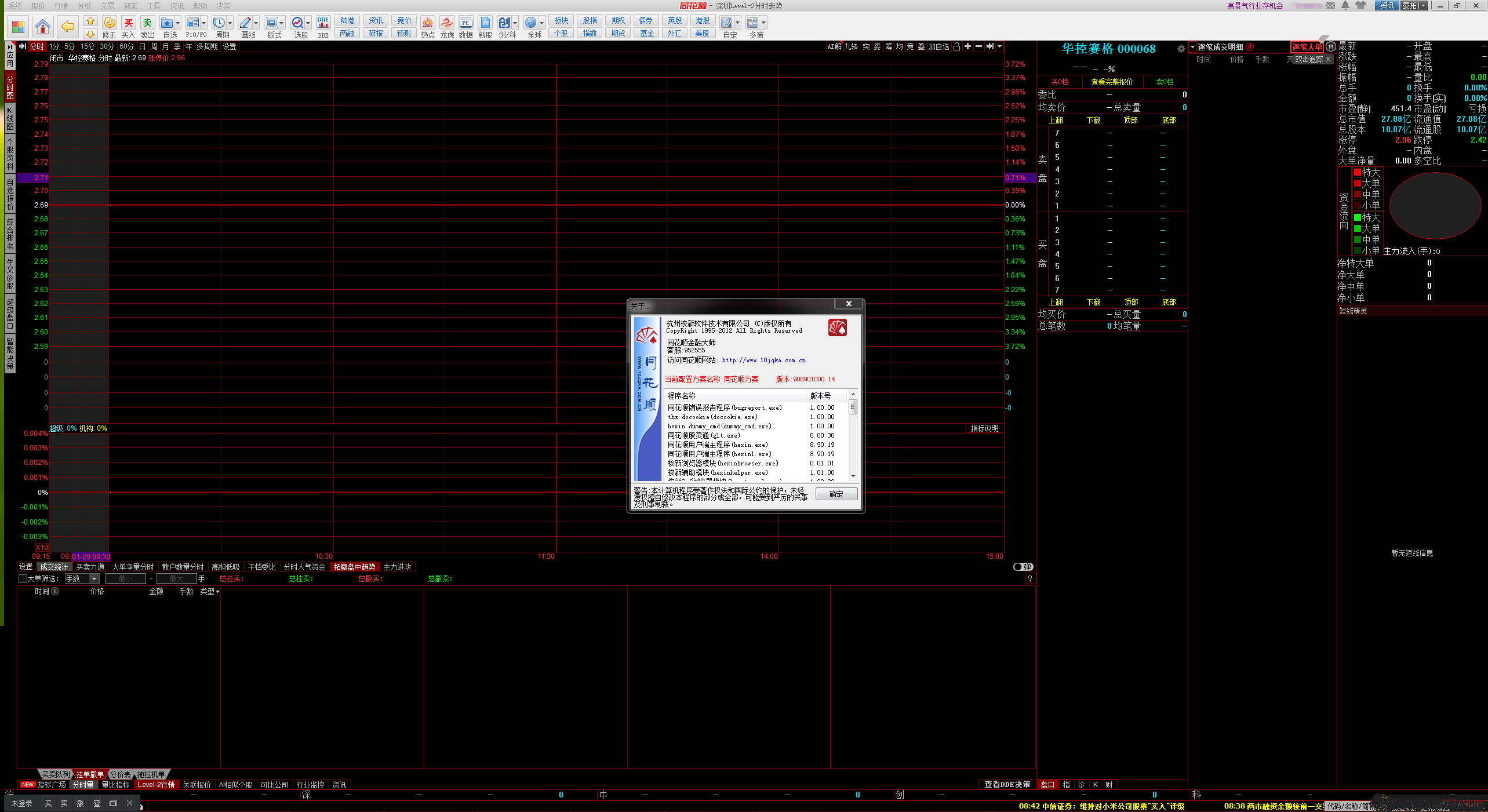Image resolution: width=1488 pixels, height=812 pixels.
Task: Click the 陆港 toolbar button
Action: (x=347, y=20)
